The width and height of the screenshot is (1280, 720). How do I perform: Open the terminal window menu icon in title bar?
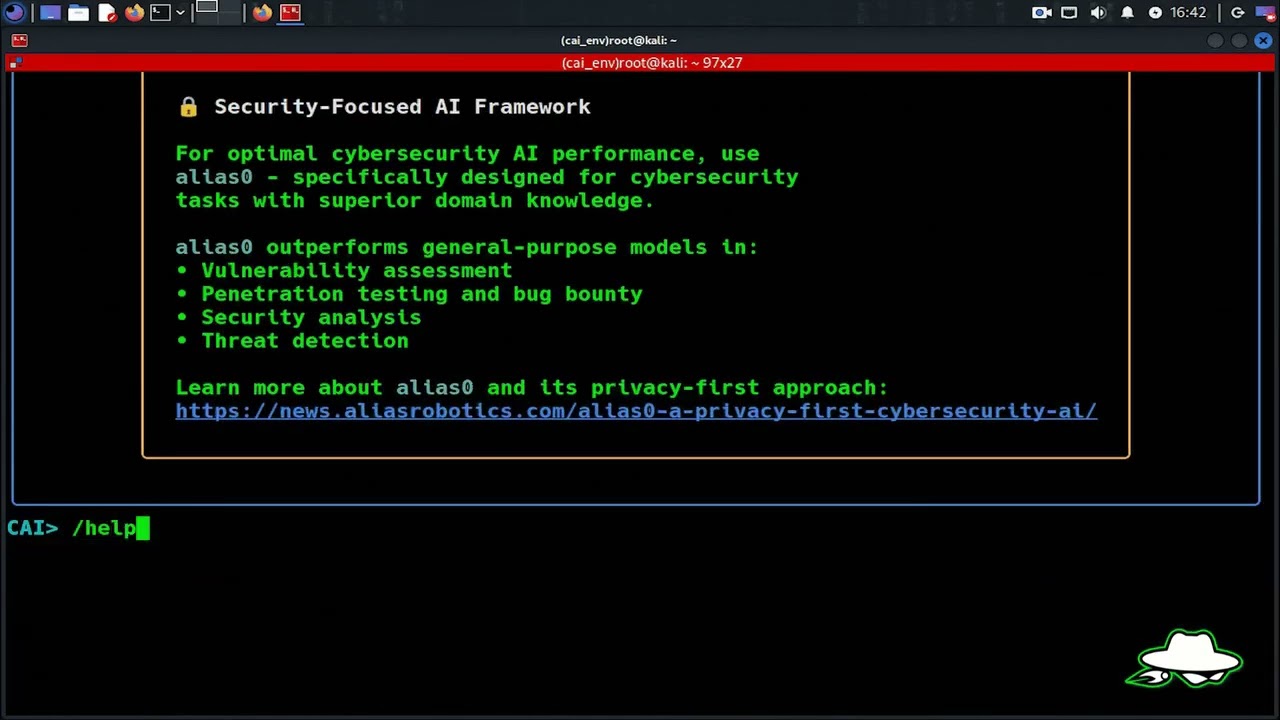pos(19,40)
